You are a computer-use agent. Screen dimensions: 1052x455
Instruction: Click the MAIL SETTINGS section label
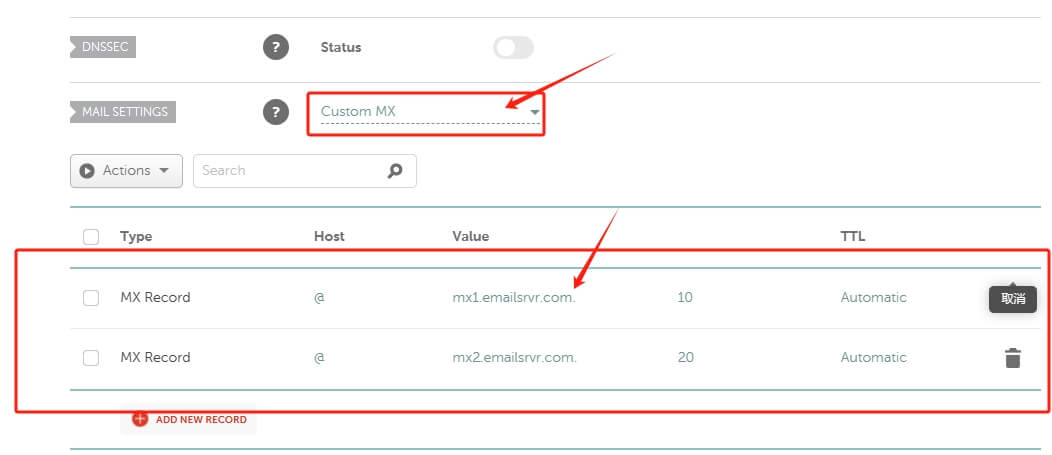tap(124, 112)
